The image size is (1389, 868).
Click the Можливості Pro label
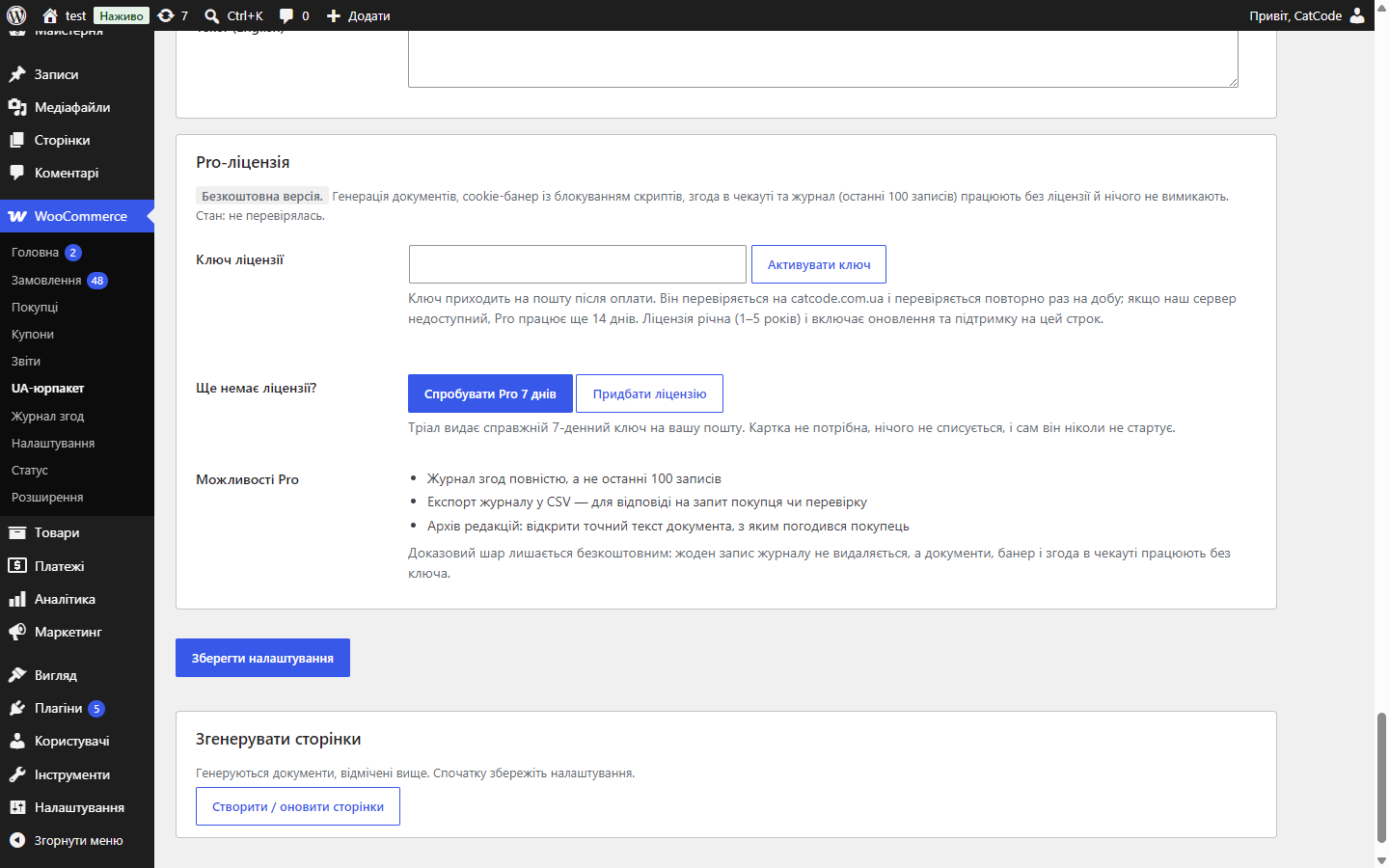[x=247, y=479]
